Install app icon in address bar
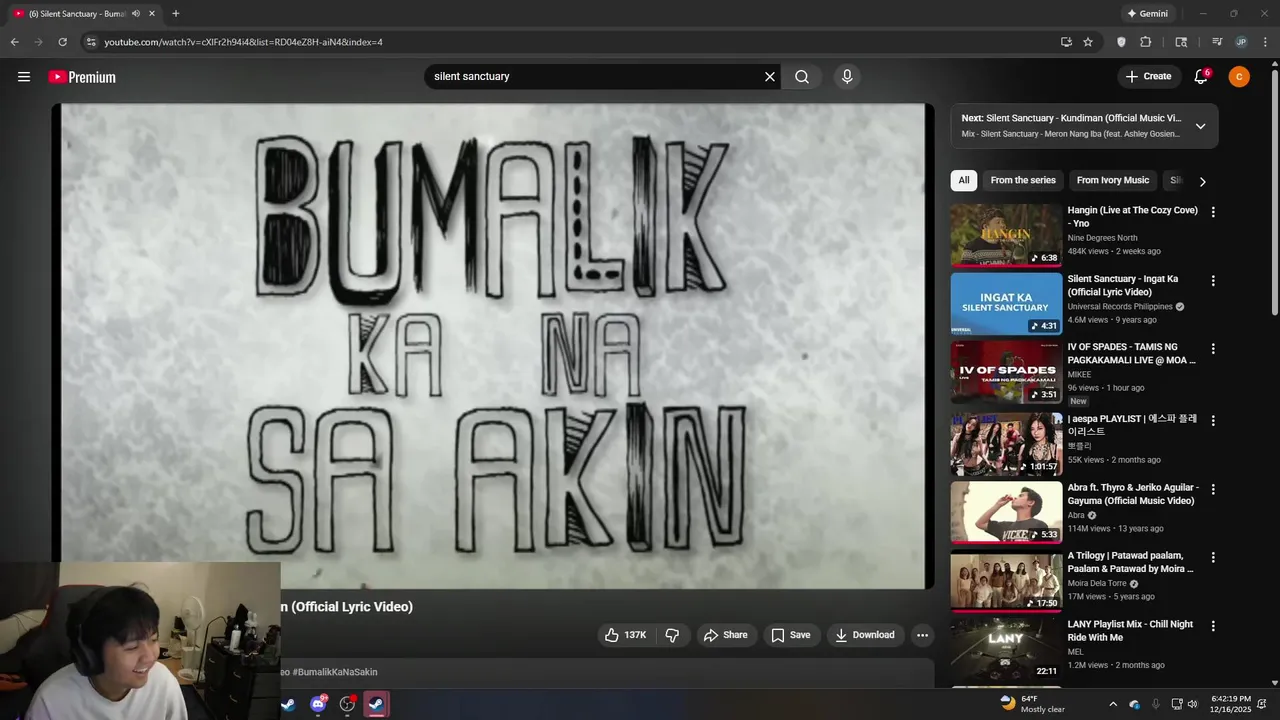This screenshot has width=1280, height=720. point(1066,42)
